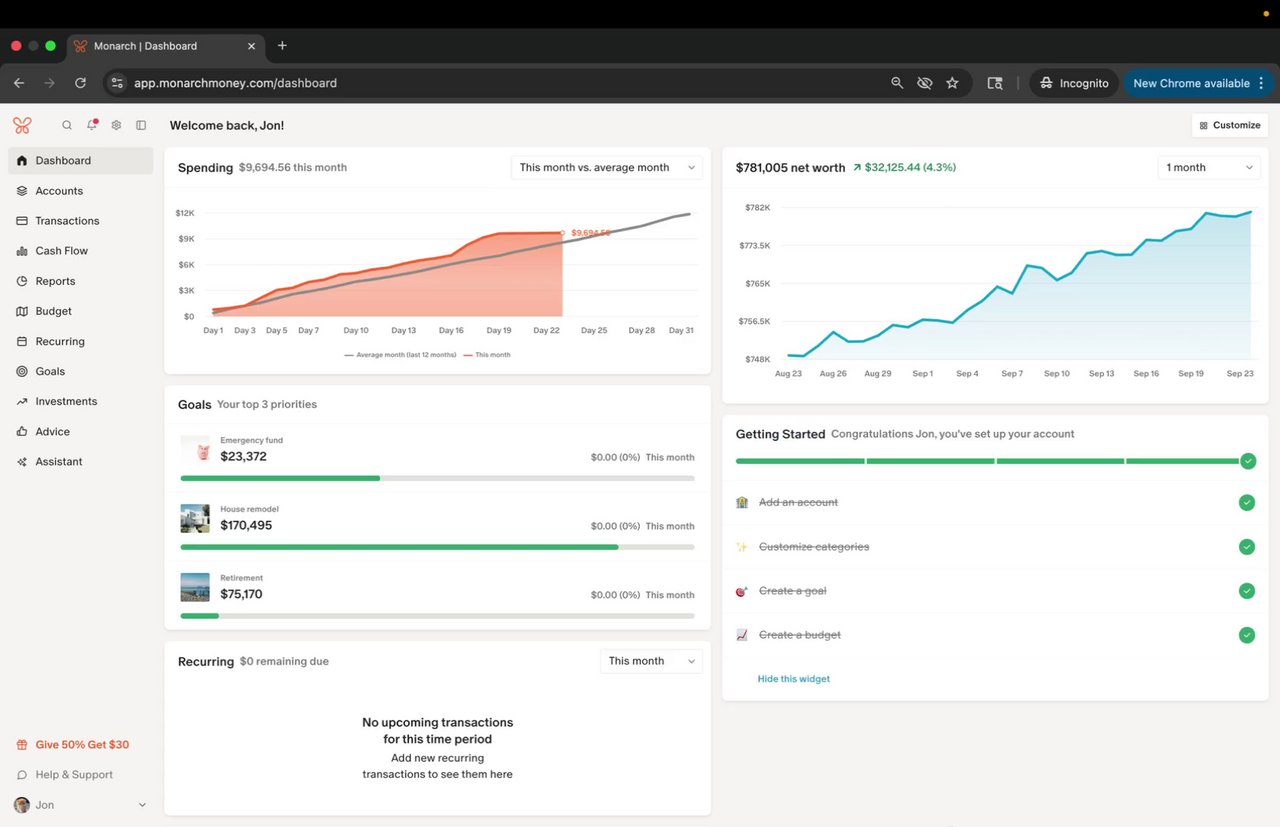Collapse the sidebar with the panel icon
Viewport: 1280px width, 827px height.
click(x=141, y=125)
